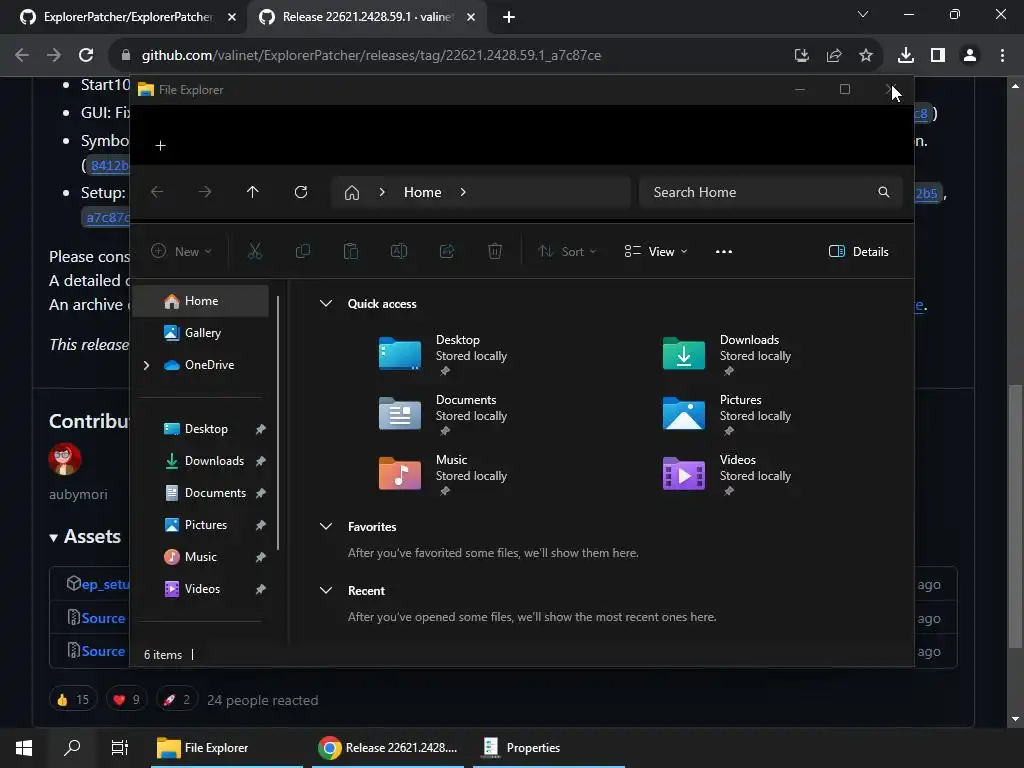Select Gallery in navigation pane
This screenshot has width=1024, height=768.
(x=200, y=333)
